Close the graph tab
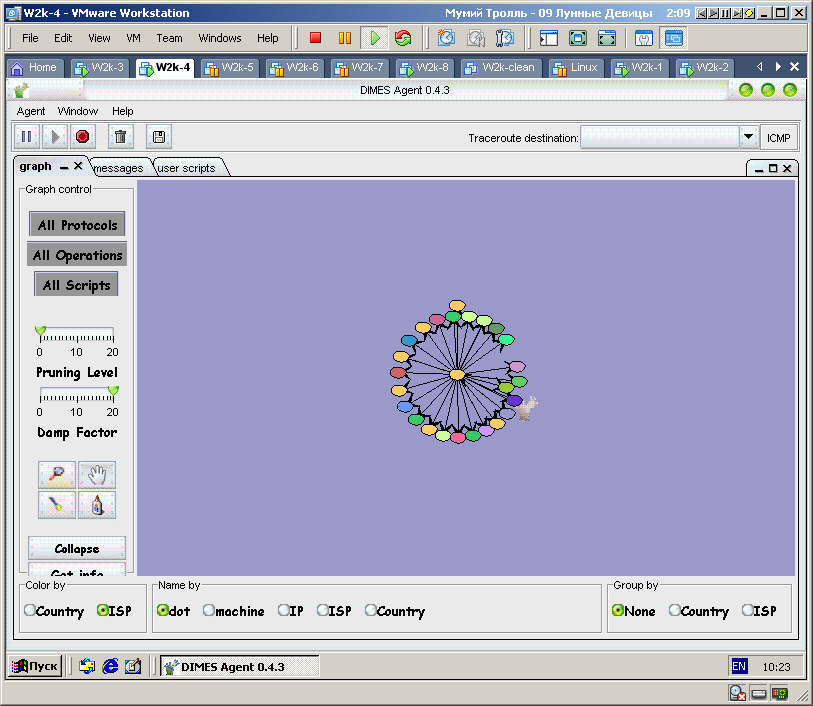The width and height of the screenshot is (813, 706). 78,166
